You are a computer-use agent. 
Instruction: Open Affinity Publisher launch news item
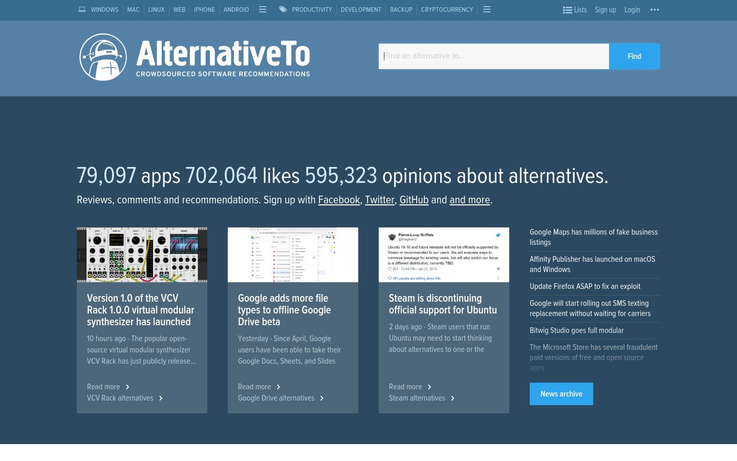[592, 264]
